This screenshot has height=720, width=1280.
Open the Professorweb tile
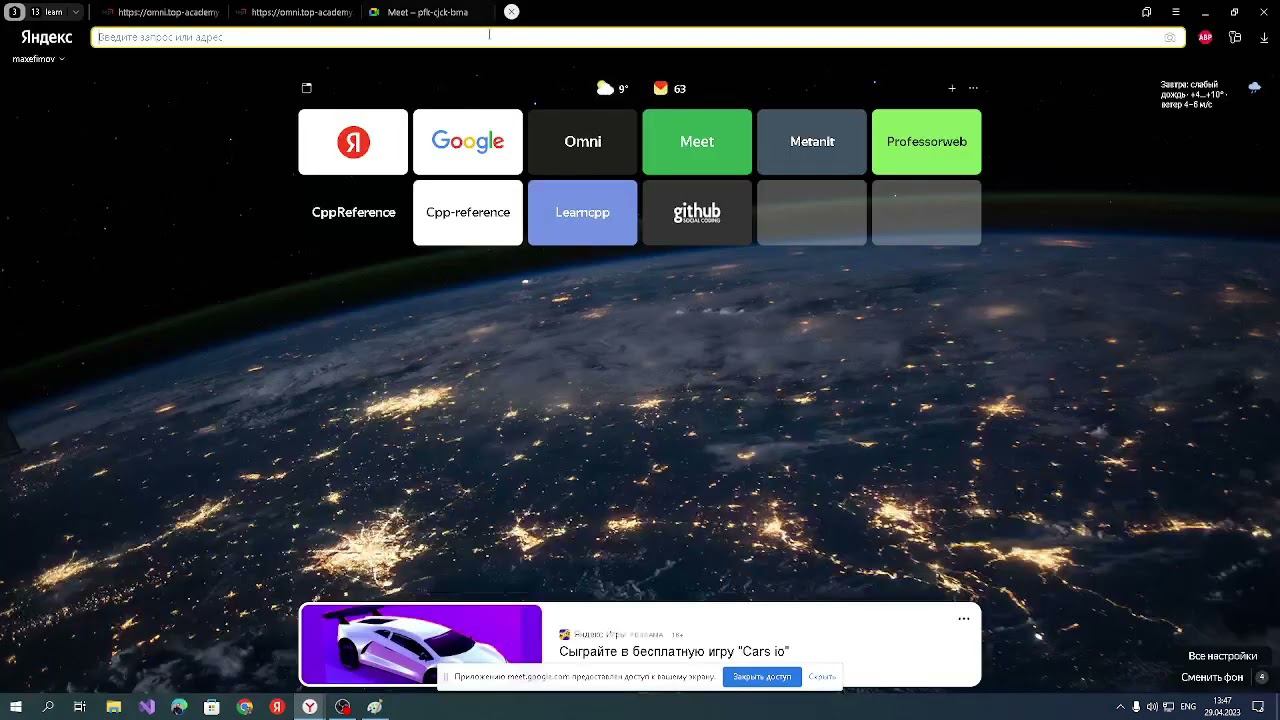point(927,142)
